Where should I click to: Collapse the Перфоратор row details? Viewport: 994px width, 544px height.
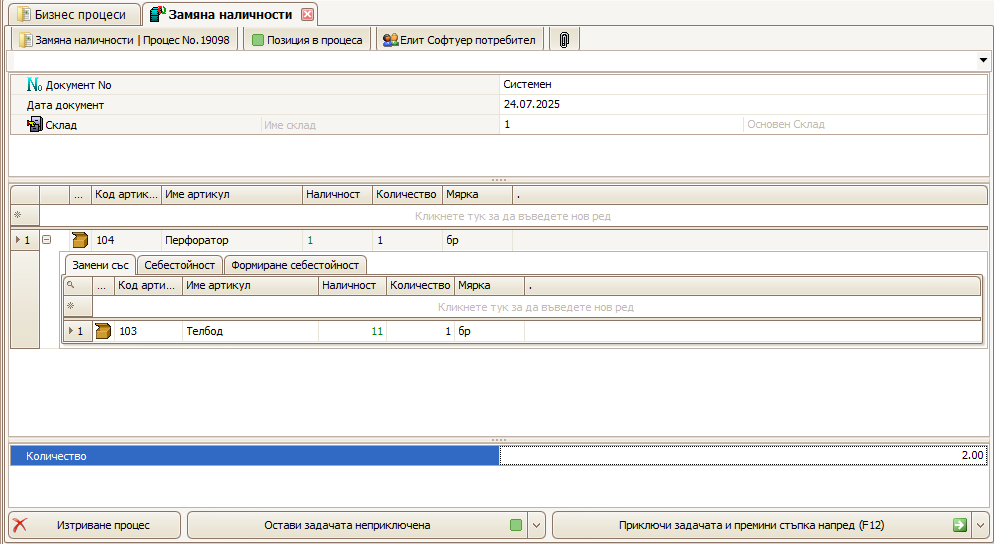[x=46, y=240]
